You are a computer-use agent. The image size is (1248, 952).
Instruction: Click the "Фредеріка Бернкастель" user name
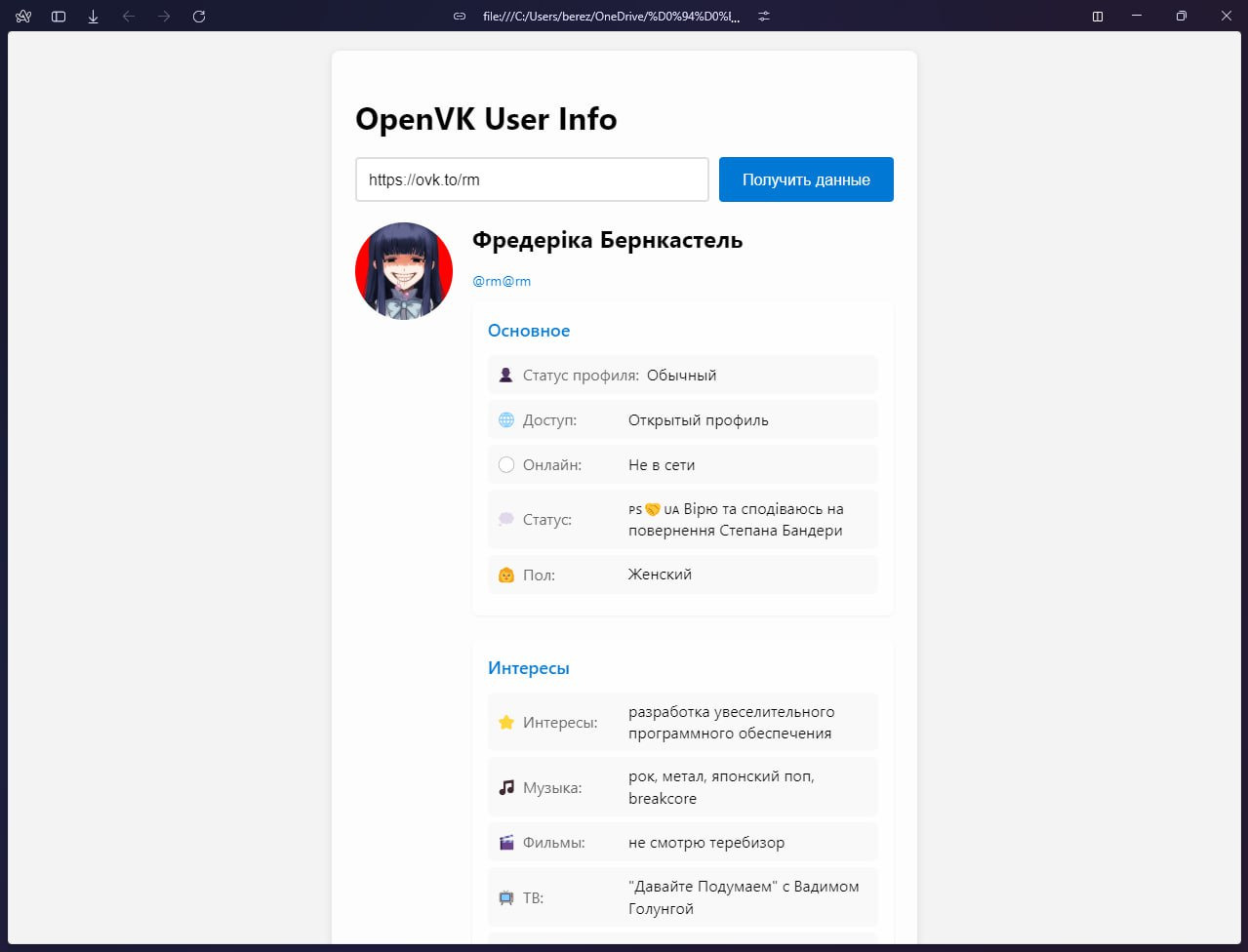(x=607, y=240)
